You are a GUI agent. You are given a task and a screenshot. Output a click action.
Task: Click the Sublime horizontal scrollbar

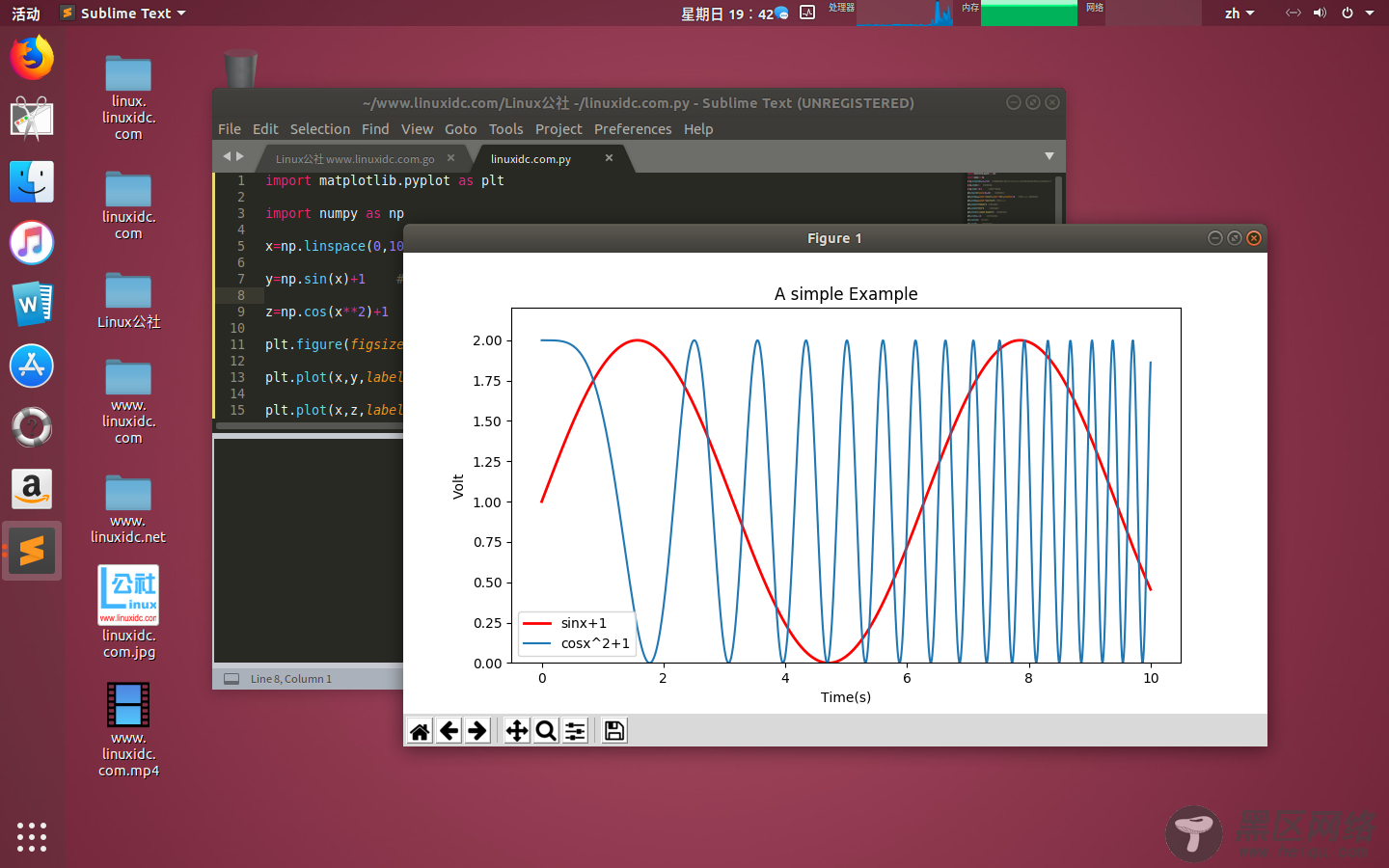[309, 424]
